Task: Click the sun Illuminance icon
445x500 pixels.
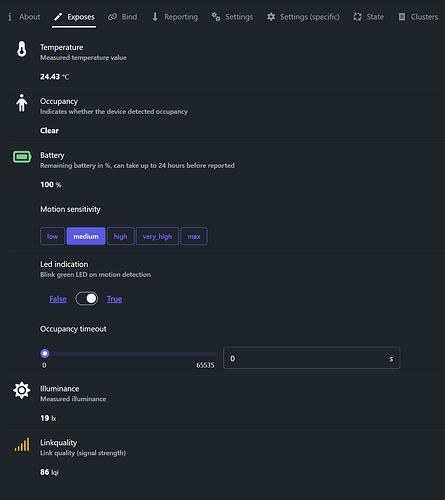Action: (x=22, y=390)
